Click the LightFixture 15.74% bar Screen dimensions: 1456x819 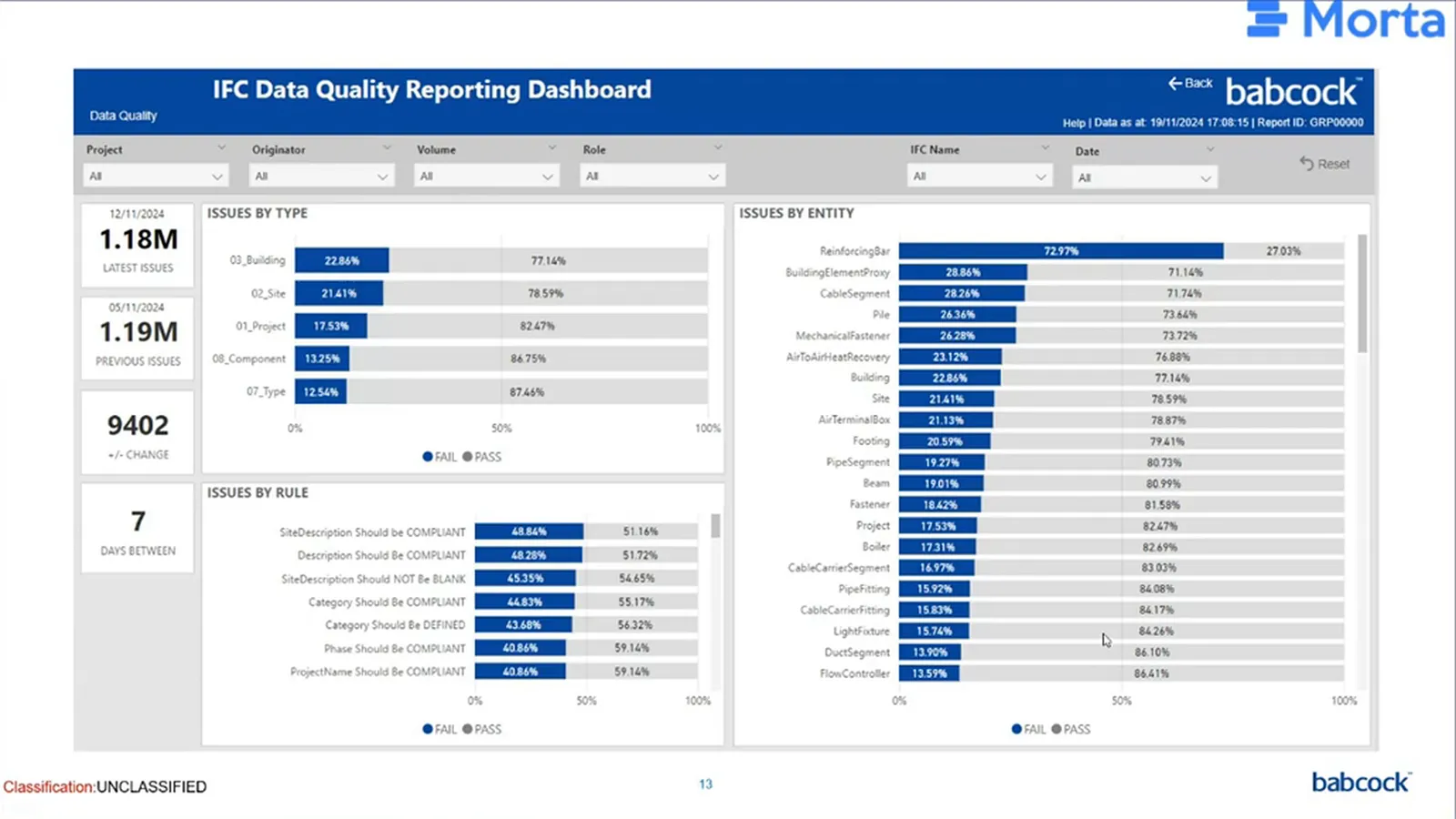pos(934,632)
